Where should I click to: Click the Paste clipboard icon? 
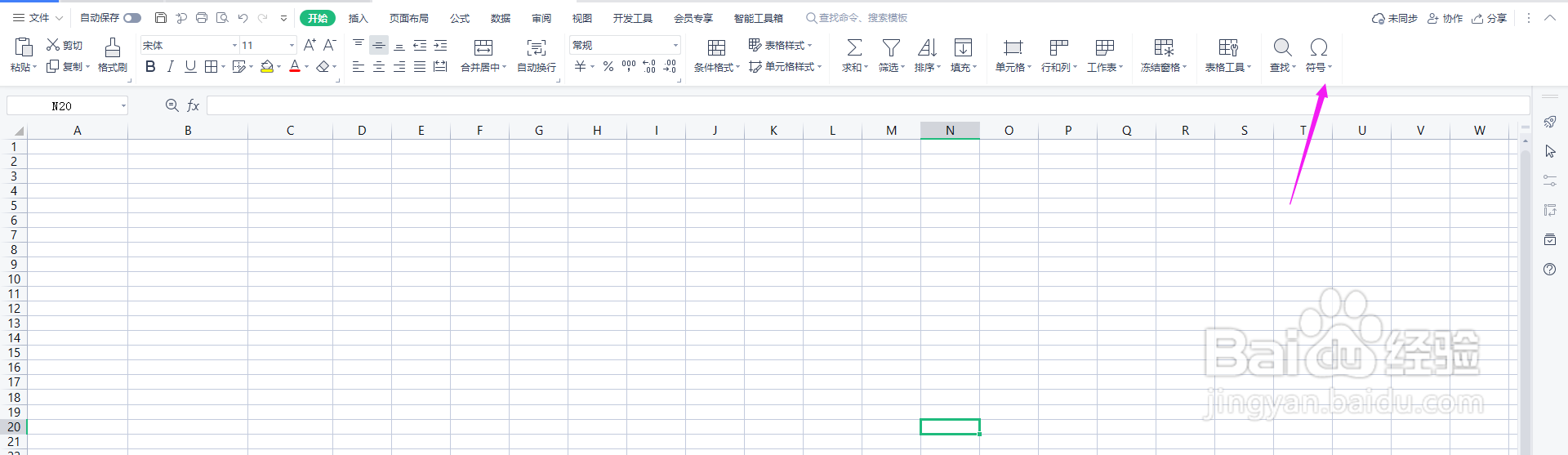click(24, 47)
